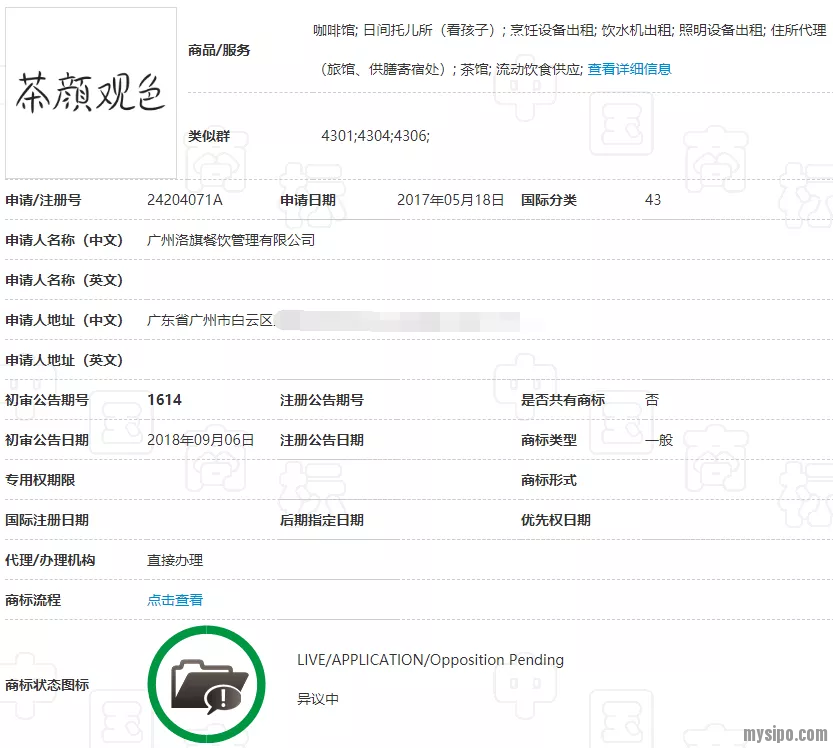Click the international class value 43
Viewport: 833px width, 748px height.
click(653, 200)
